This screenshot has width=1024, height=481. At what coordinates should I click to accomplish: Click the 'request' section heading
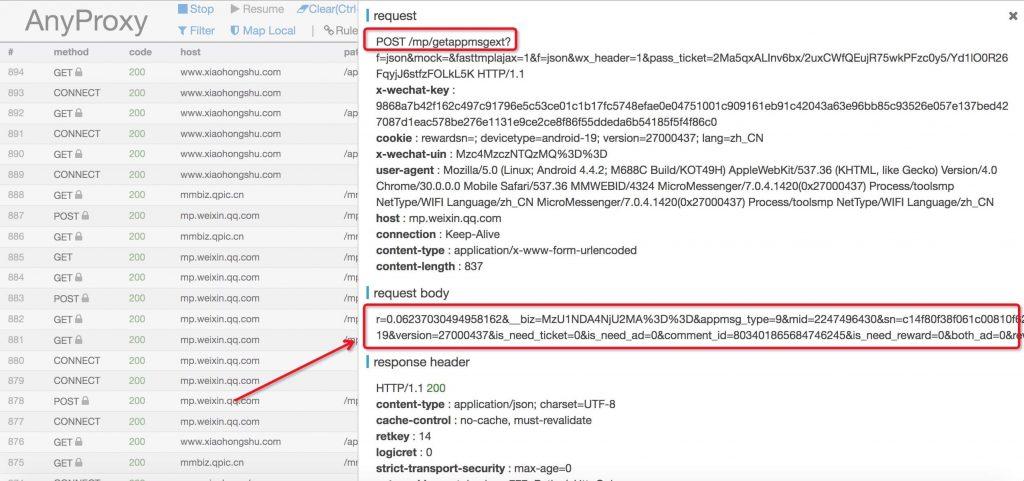(394, 16)
